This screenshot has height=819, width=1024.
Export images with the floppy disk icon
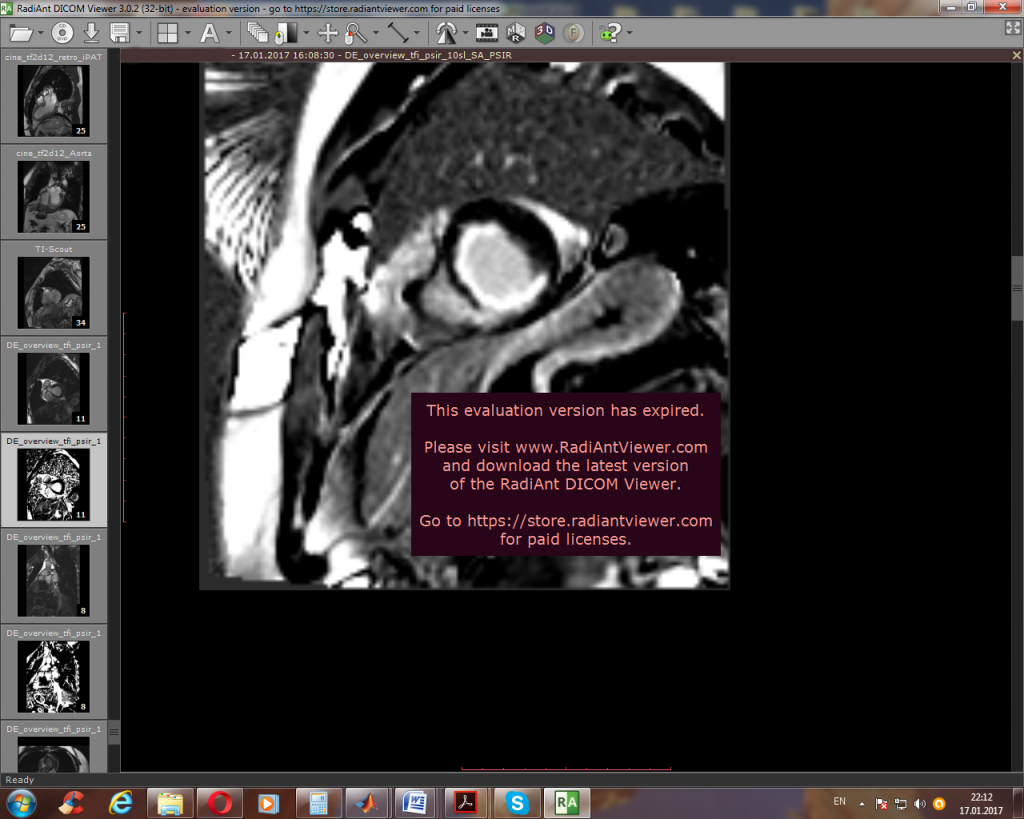pyautogui.click(x=120, y=33)
